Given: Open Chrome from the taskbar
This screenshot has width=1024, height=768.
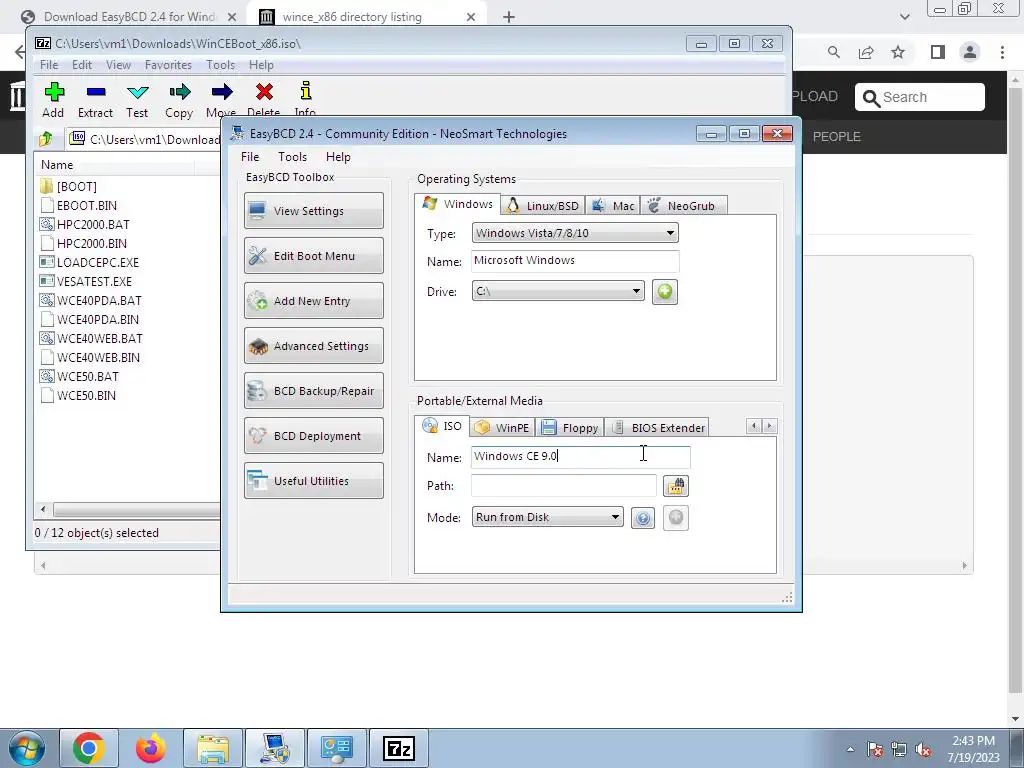Looking at the screenshot, I should 89,748.
